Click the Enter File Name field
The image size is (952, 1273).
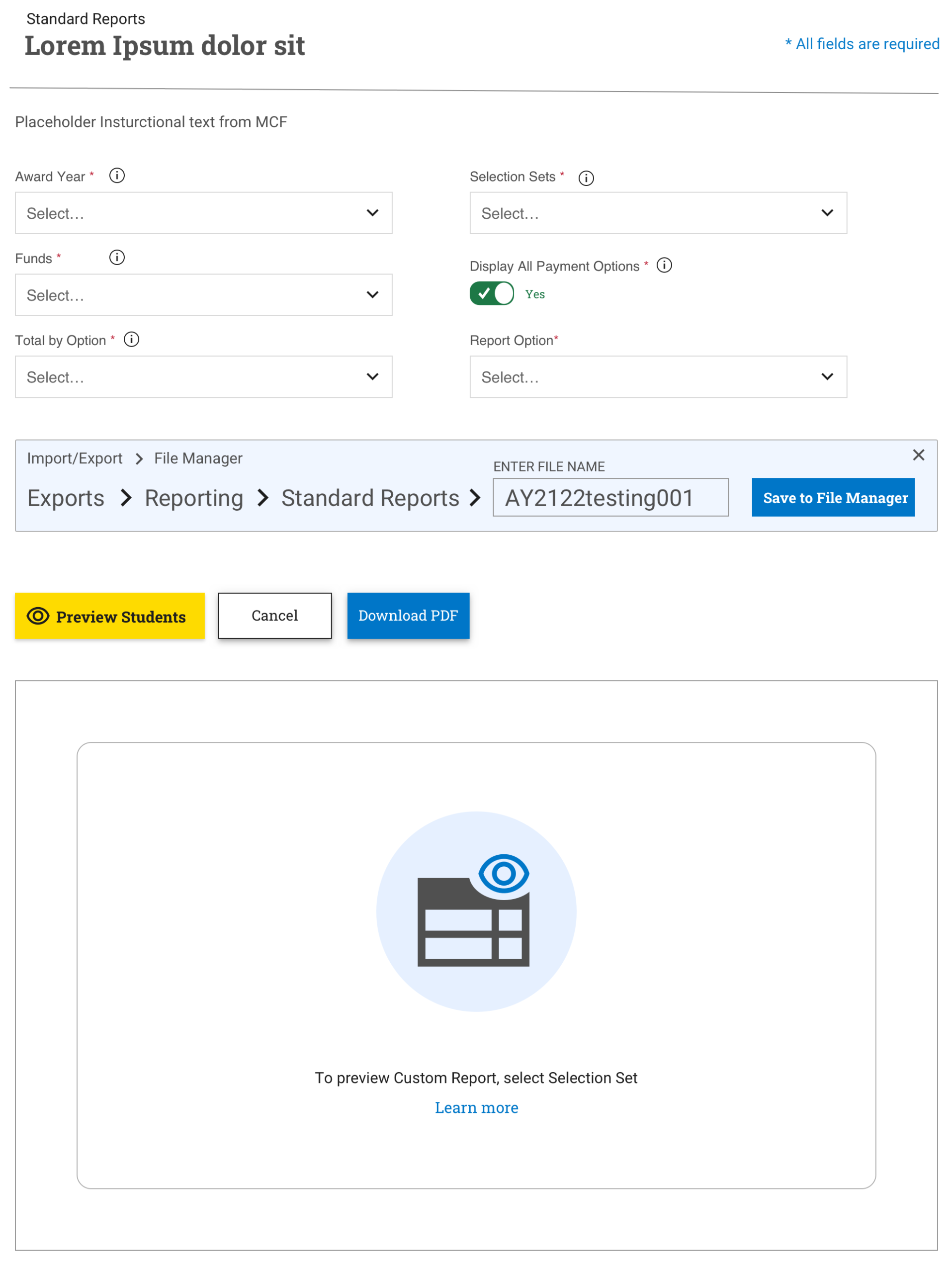click(x=610, y=497)
